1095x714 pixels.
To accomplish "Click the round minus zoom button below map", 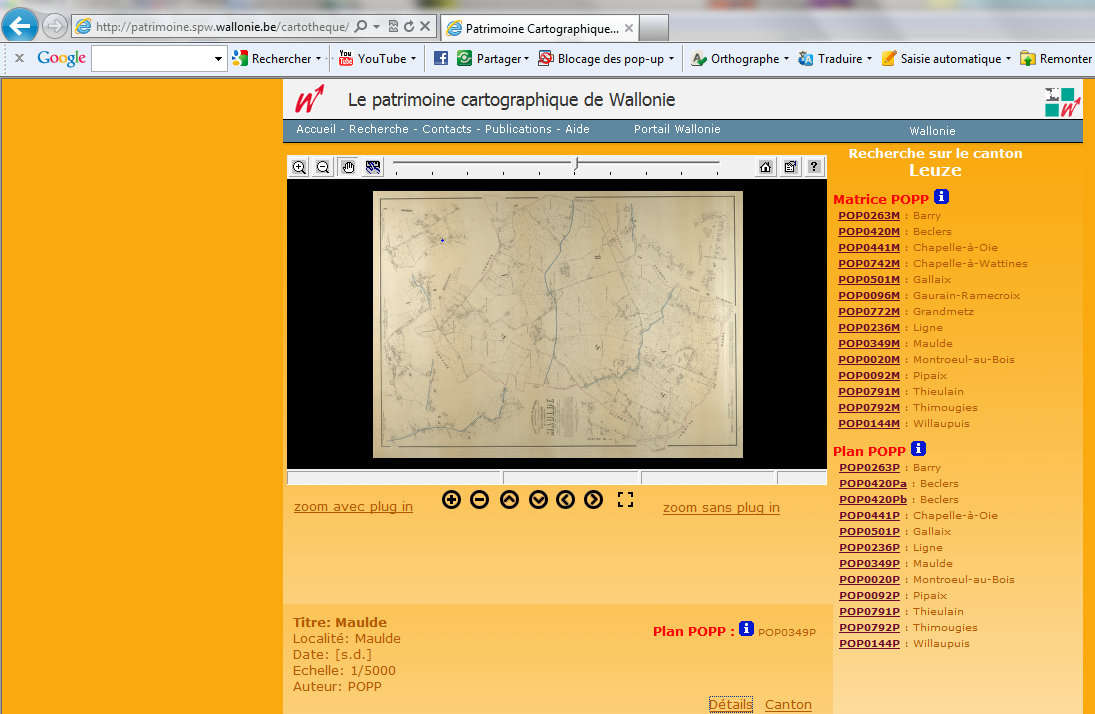I will click(479, 500).
